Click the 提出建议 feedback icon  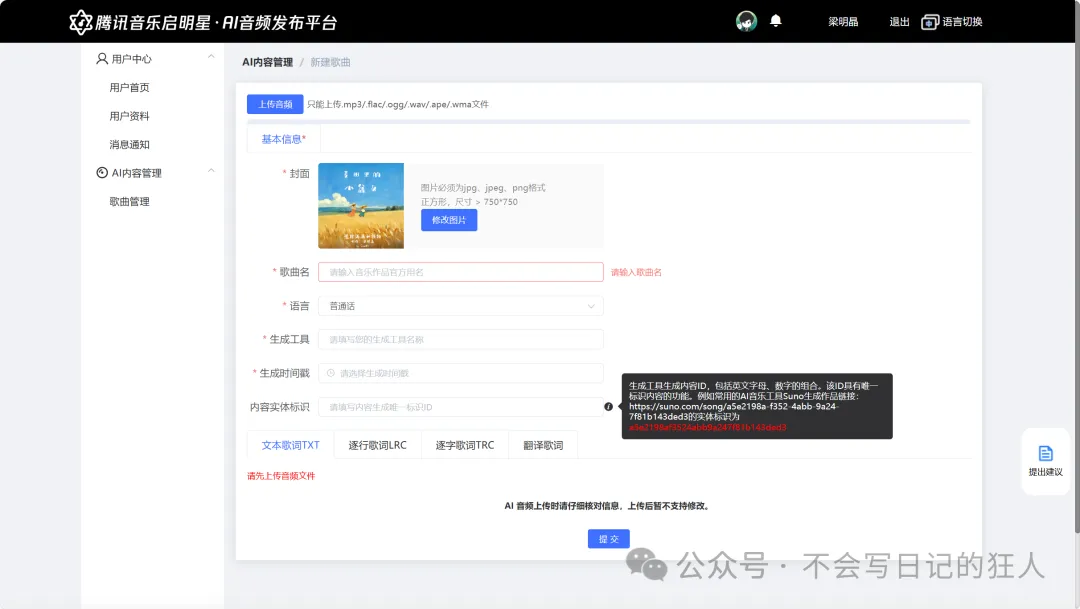(1045, 453)
